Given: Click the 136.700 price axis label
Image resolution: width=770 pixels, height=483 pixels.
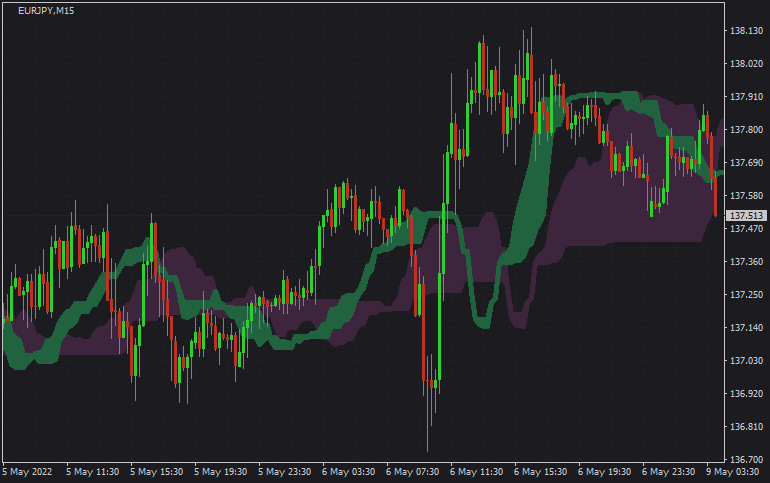Looking at the screenshot, I should (746, 459).
